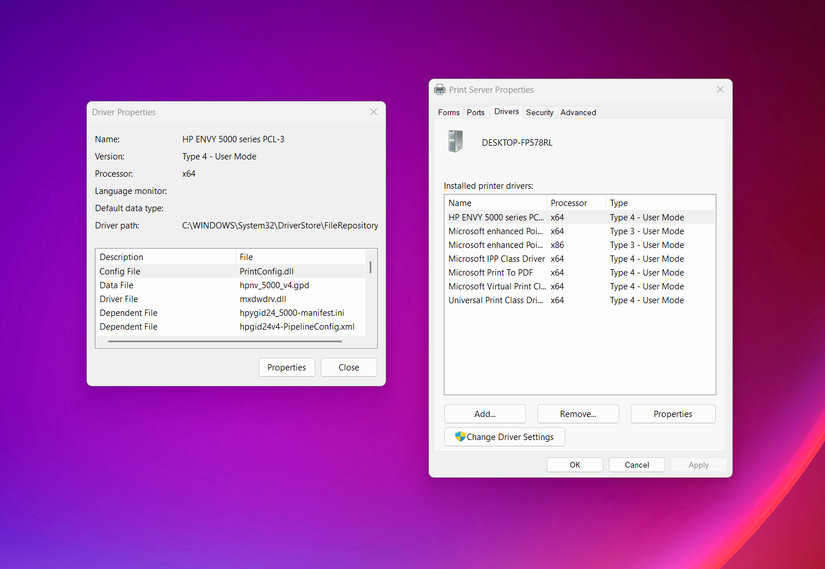
Task: Close the Print Server Properties window
Action: tap(720, 89)
